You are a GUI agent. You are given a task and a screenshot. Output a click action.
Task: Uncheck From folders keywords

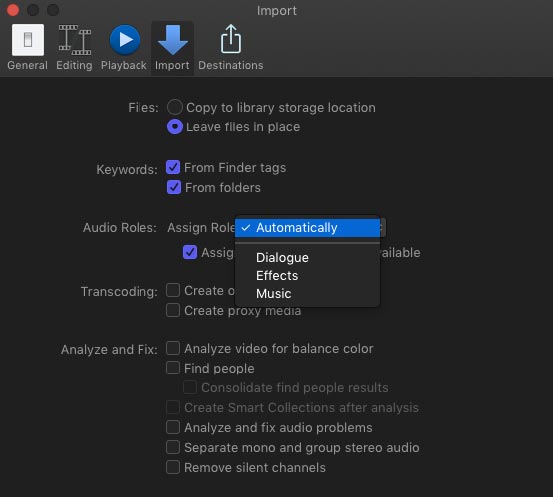(x=174, y=187)
